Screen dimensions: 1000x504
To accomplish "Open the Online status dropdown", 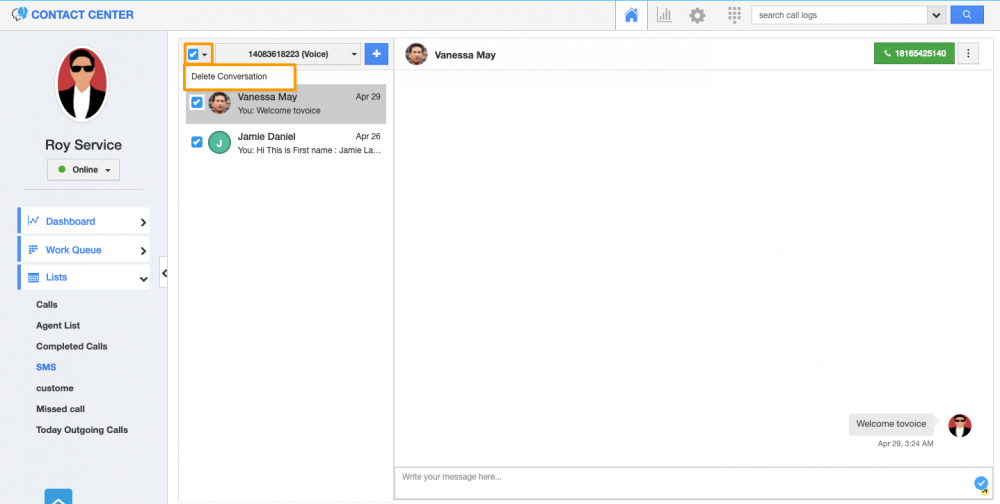I will (x=83, y=170).
